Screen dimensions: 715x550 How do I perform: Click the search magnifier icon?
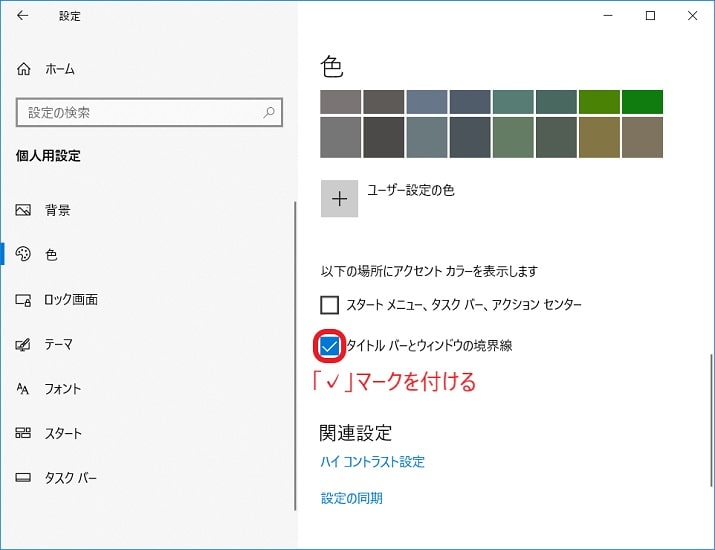click(x=269, y=112)
